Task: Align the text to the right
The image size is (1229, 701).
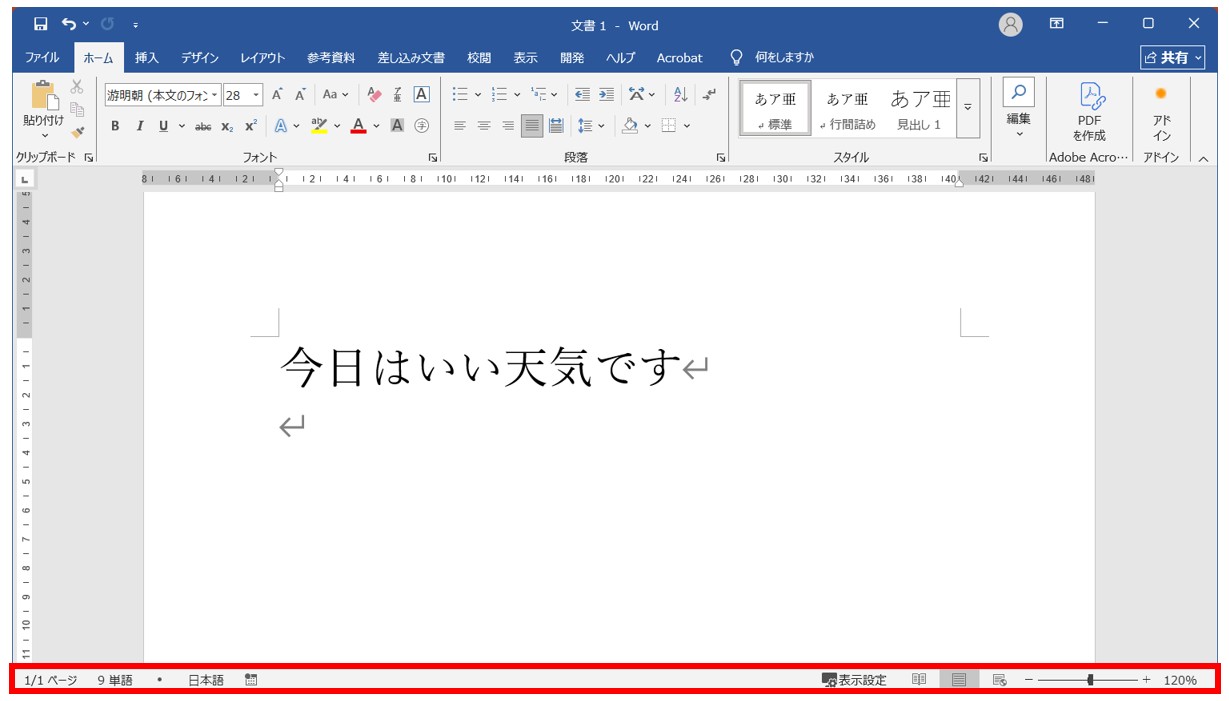Action: [508, 126]
